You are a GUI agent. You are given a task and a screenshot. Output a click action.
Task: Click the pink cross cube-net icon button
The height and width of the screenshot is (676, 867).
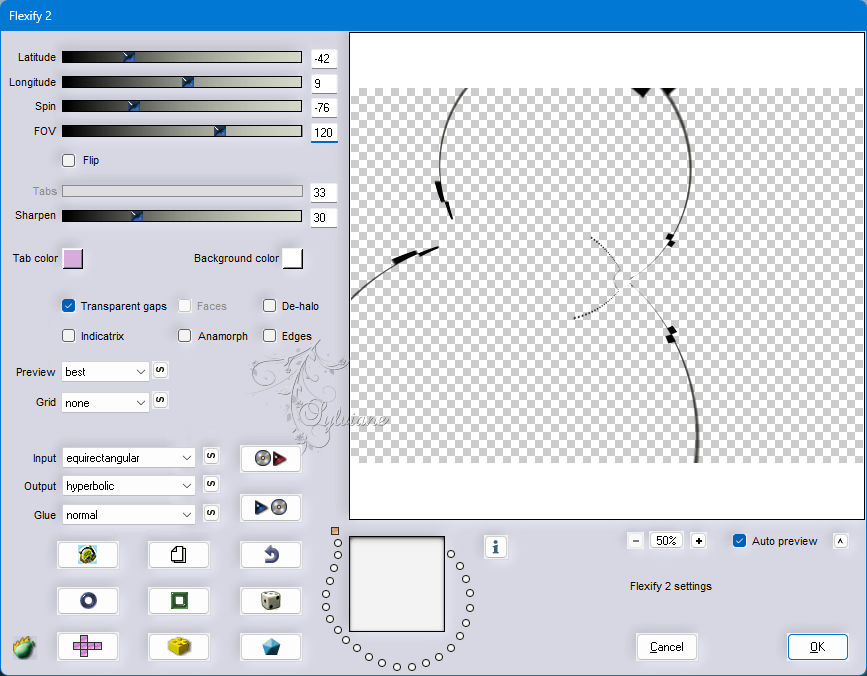pyautogui.click(x=87, y=646)
